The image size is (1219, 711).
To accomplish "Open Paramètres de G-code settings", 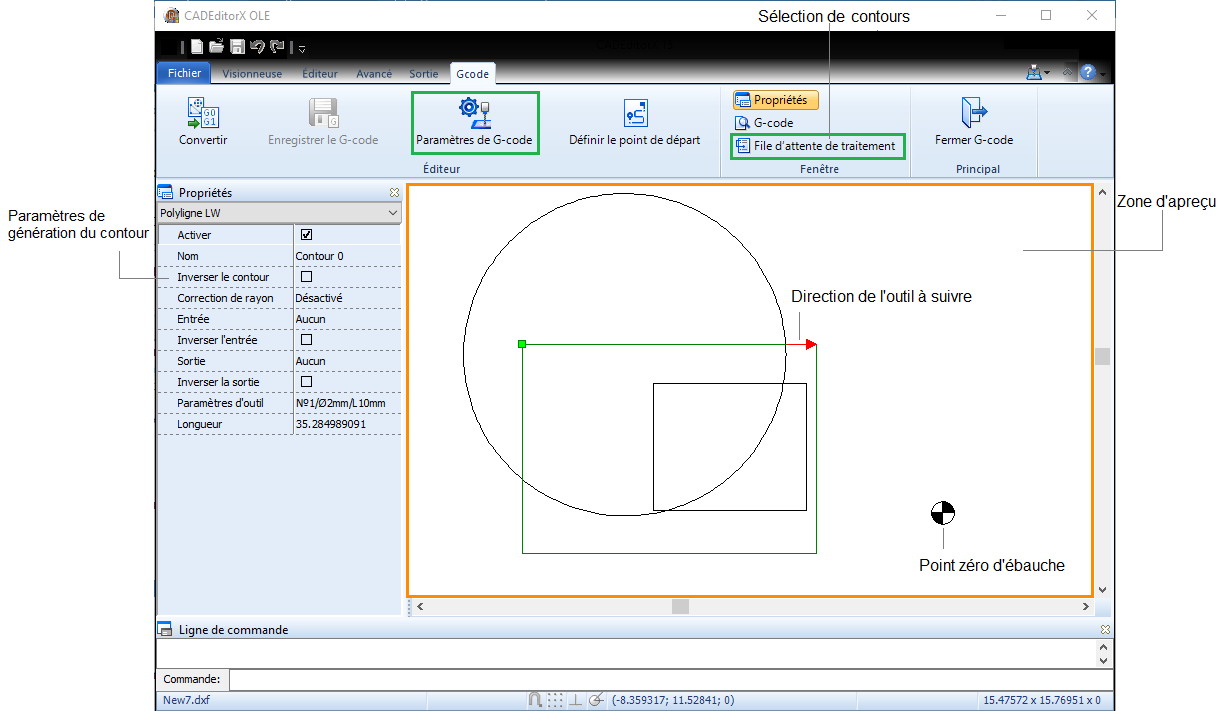I will [x=474, y=122].
